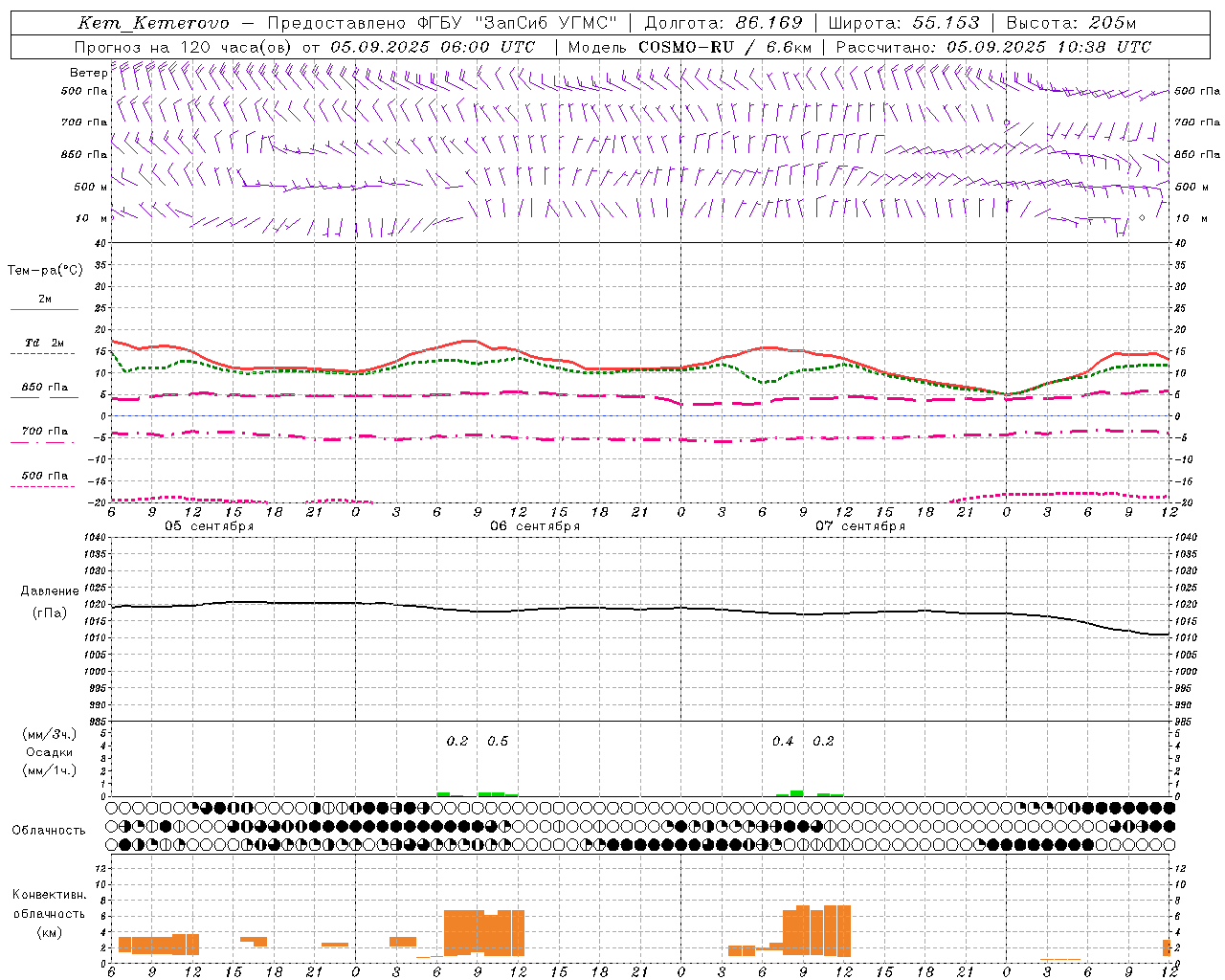The image size is (1225, 980).
Task: Click the Ветер wind panel label
Action: (88, 73)
